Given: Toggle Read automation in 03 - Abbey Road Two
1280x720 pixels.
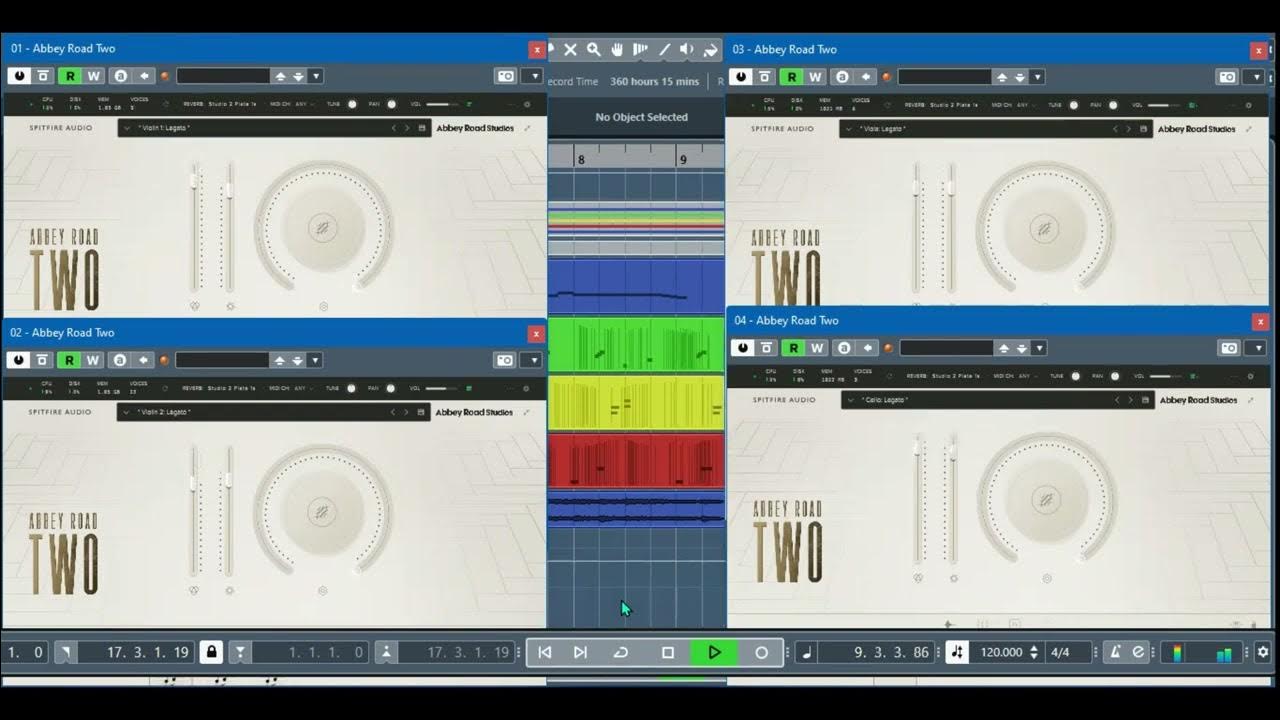Looking at the screenshot, I should (x=791, y=77).
